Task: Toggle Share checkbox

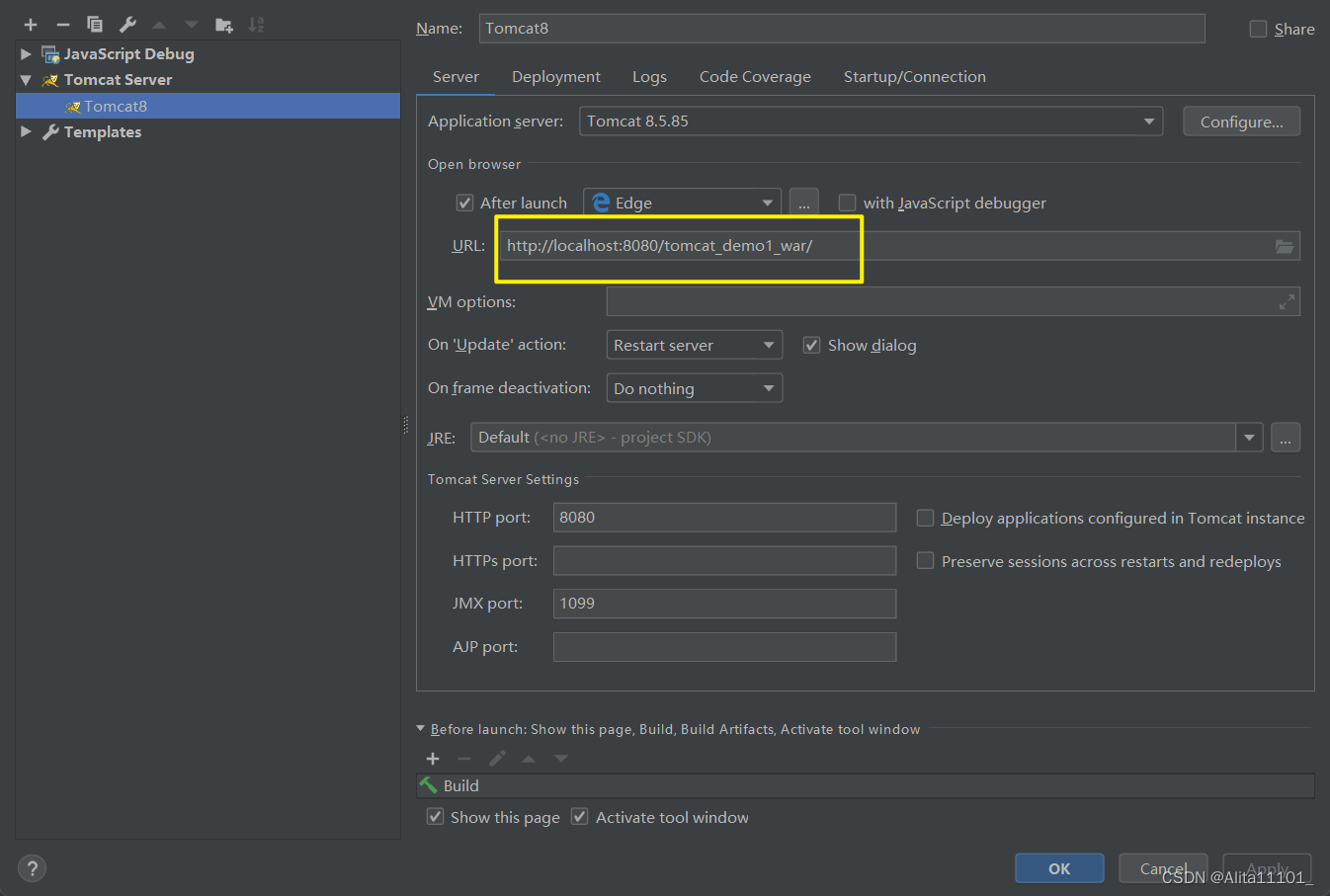Action: [x=1258, y=29]
